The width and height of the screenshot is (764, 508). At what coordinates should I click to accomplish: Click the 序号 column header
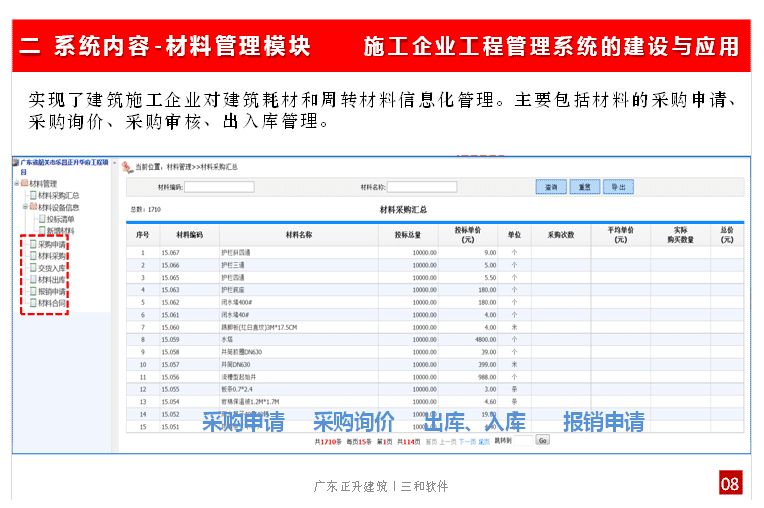(143, 235)
